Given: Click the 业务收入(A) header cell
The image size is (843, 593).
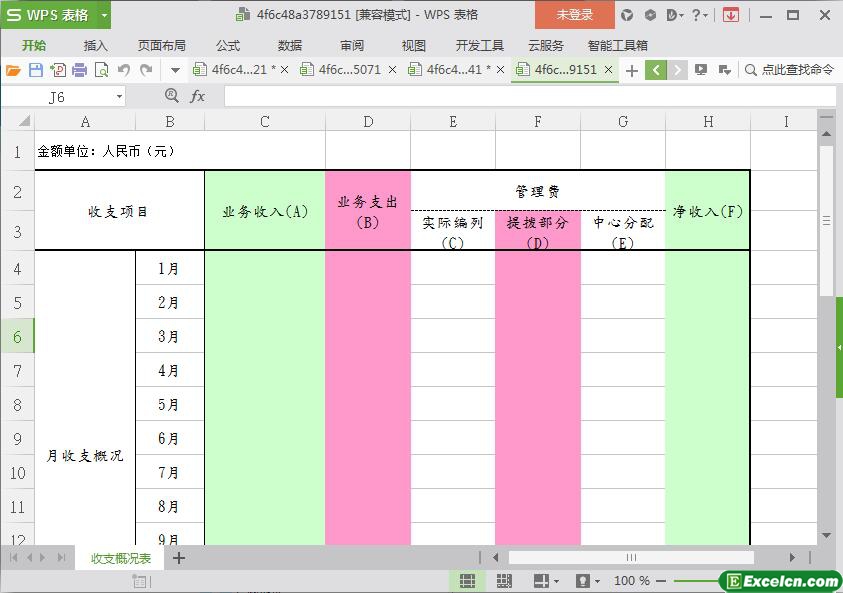Looking at the screenshot, I should pos(265,211).
